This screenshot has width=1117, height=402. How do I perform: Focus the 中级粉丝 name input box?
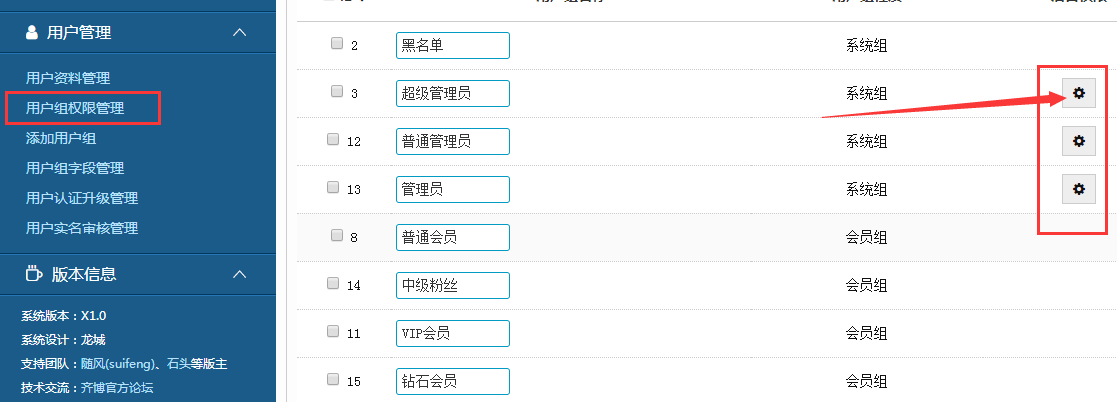(452, 285)
